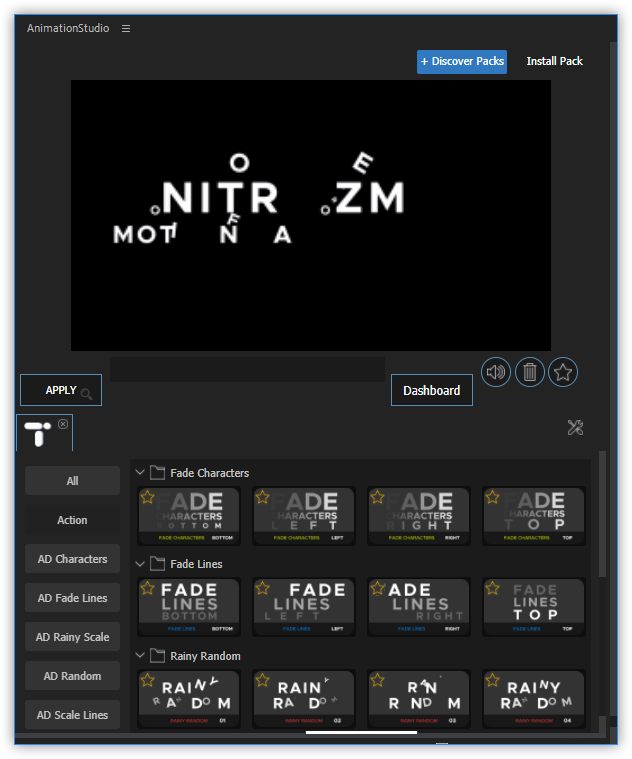Image resolution: width=632 pixels, height=759 pixels.
Task: Select the AD Random category
Action: [72, 676]
